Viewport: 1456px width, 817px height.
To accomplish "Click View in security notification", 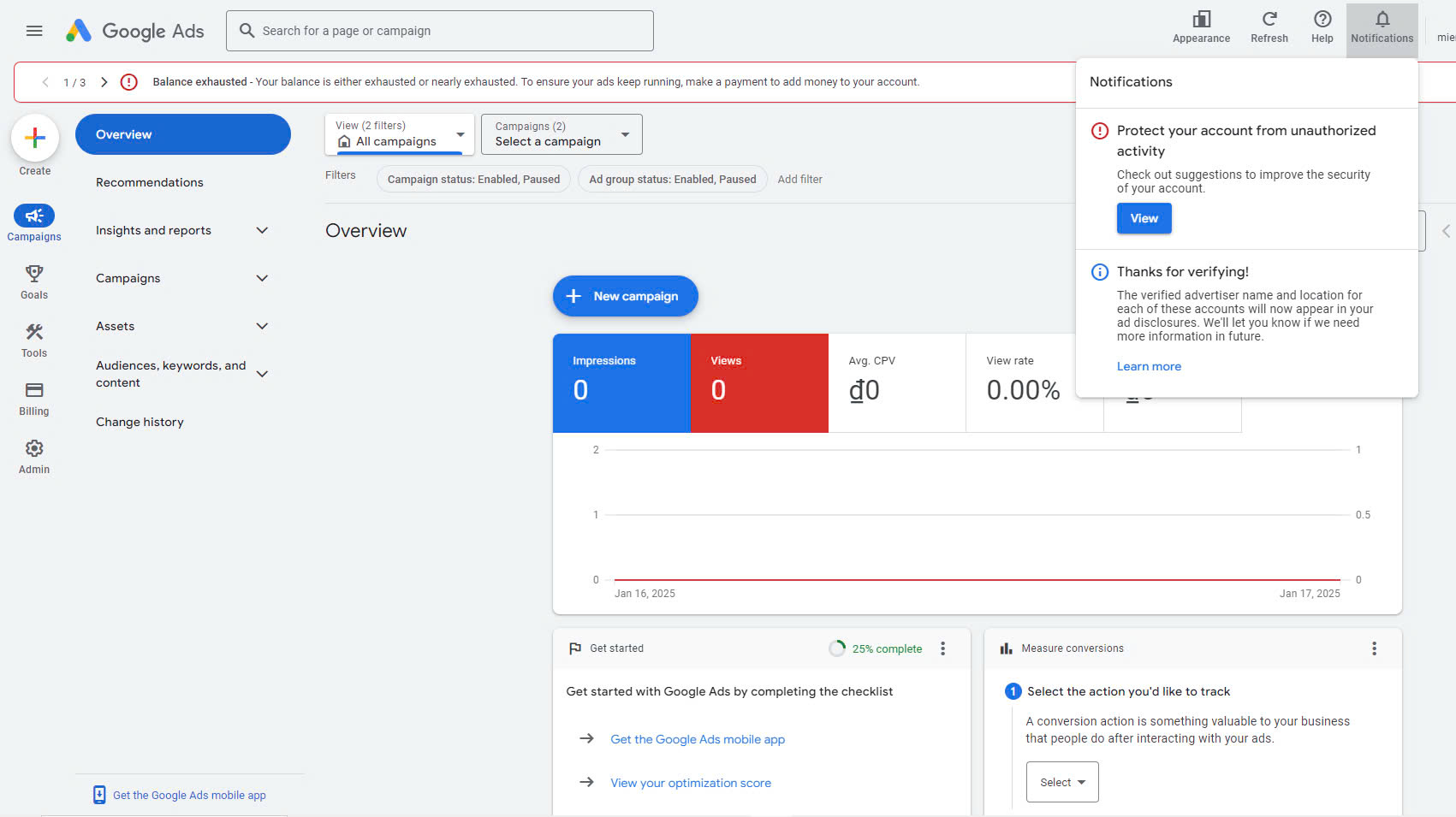I will (x=1144, y=218).
